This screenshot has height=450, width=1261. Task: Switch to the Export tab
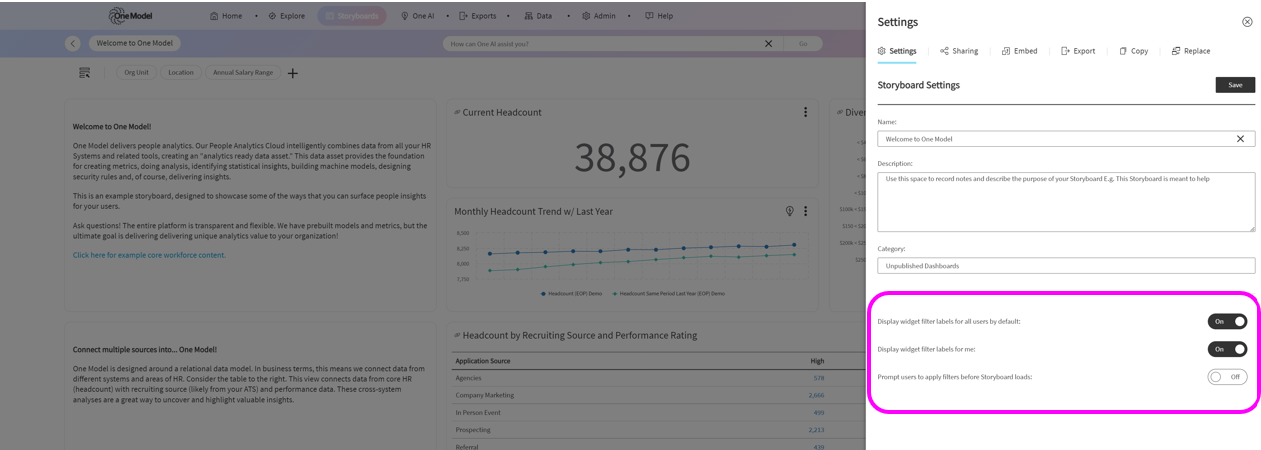pyautogui.click(x=1078, y=51)
